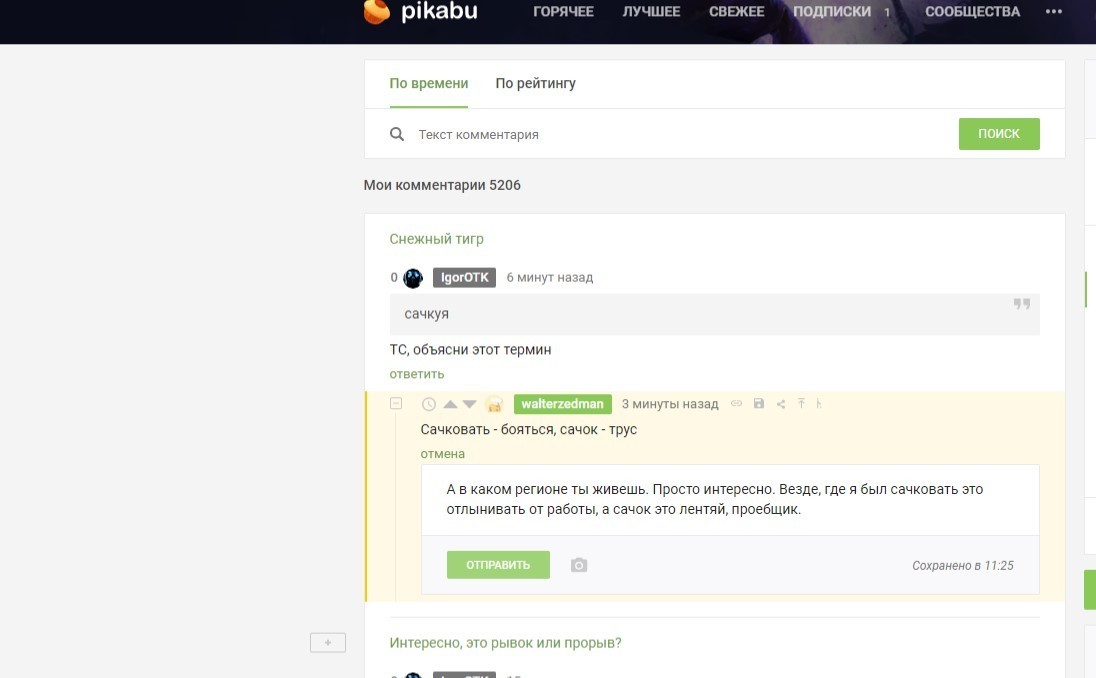This screenshot has width=1096, height=678.
Task: Collapse walterzedman's comment thread
Action: point(396,404)
